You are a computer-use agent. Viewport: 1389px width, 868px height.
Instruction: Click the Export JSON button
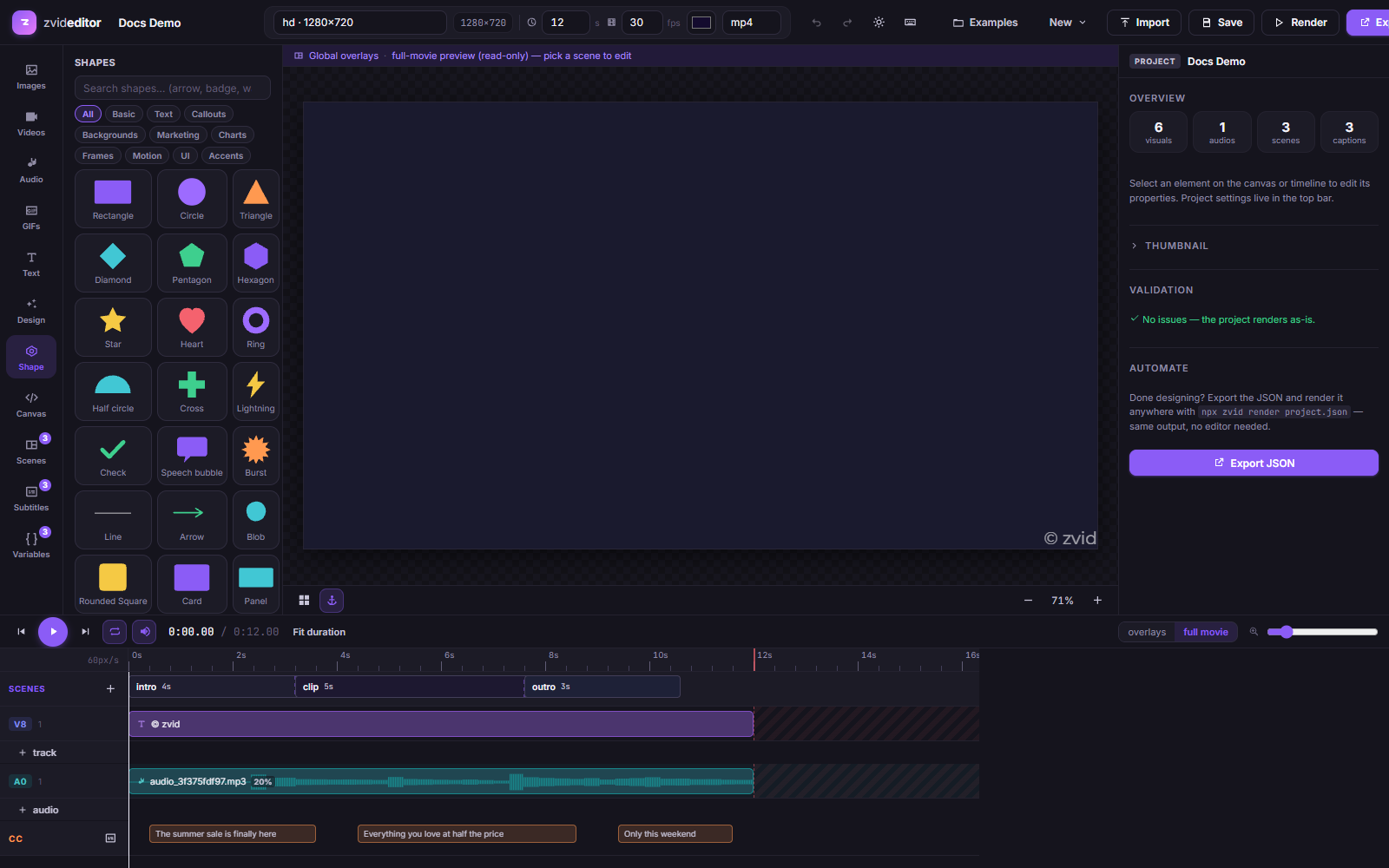[1254, 463]
